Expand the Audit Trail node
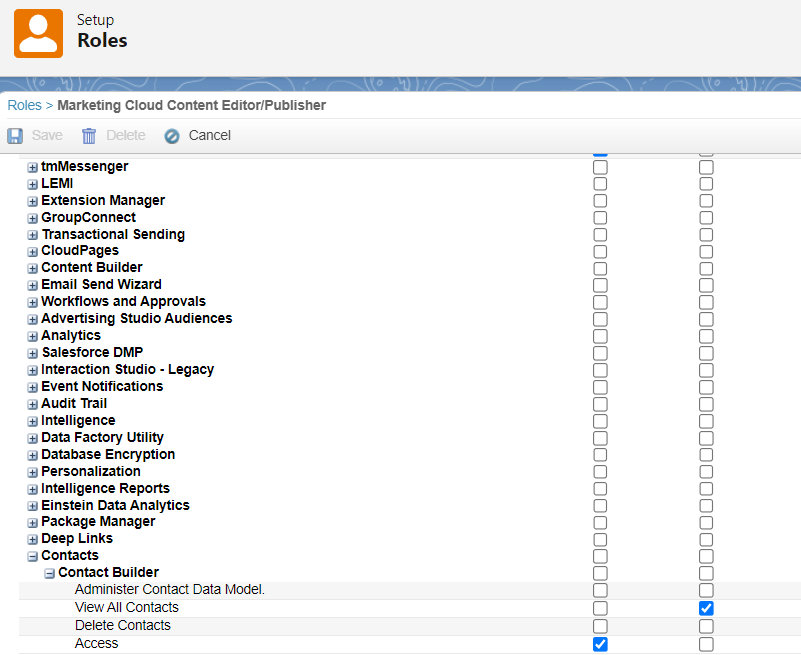 coord(33,404)
